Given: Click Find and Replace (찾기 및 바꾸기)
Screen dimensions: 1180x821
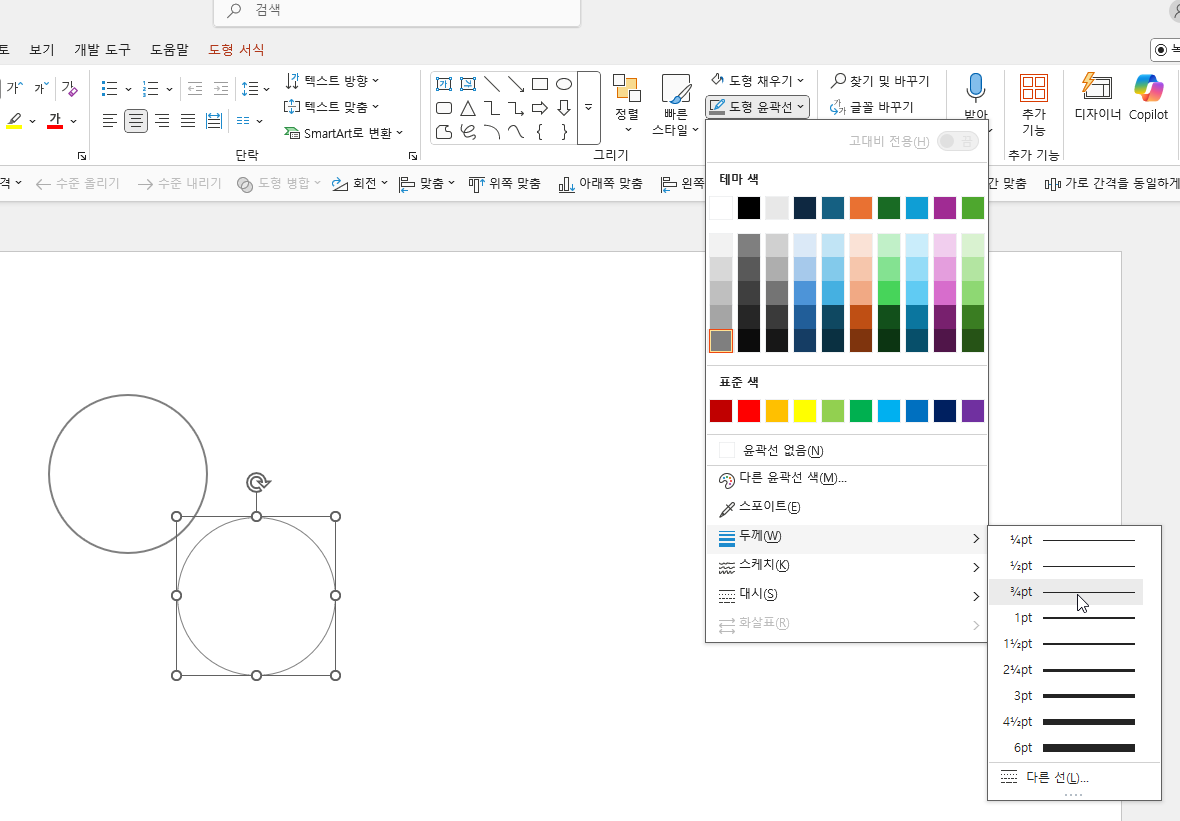Looking at the screenshot, I should tap(880, 81).
